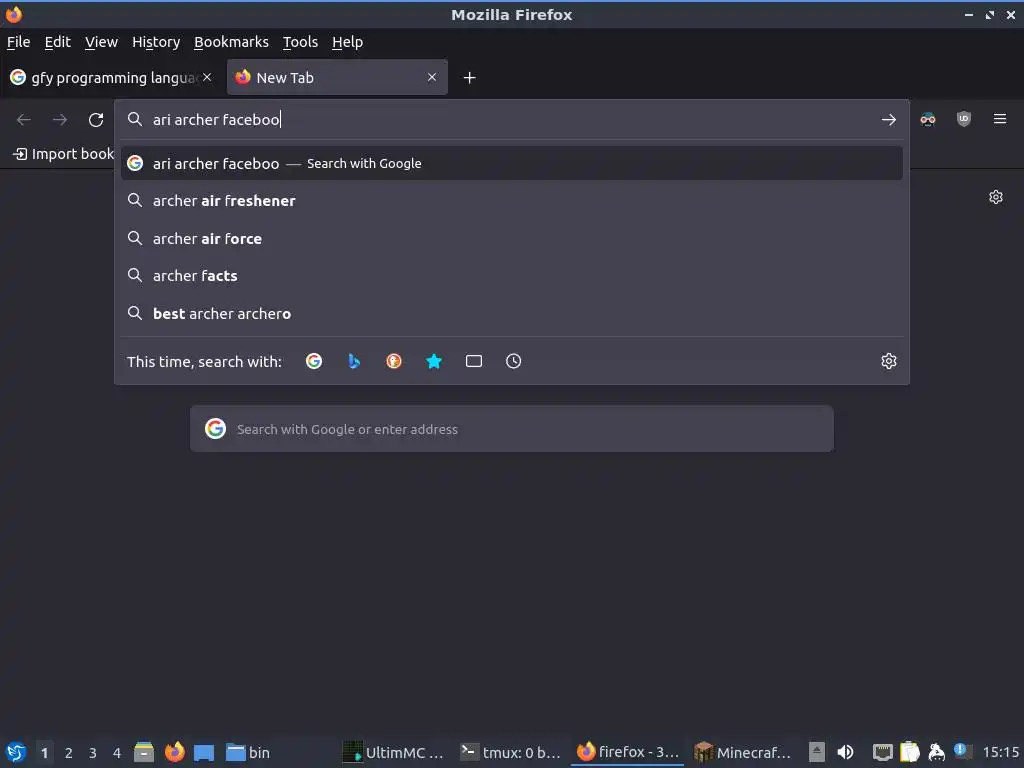
Task: Switch to tmux terminal window in taskbar
Action: 510,752
